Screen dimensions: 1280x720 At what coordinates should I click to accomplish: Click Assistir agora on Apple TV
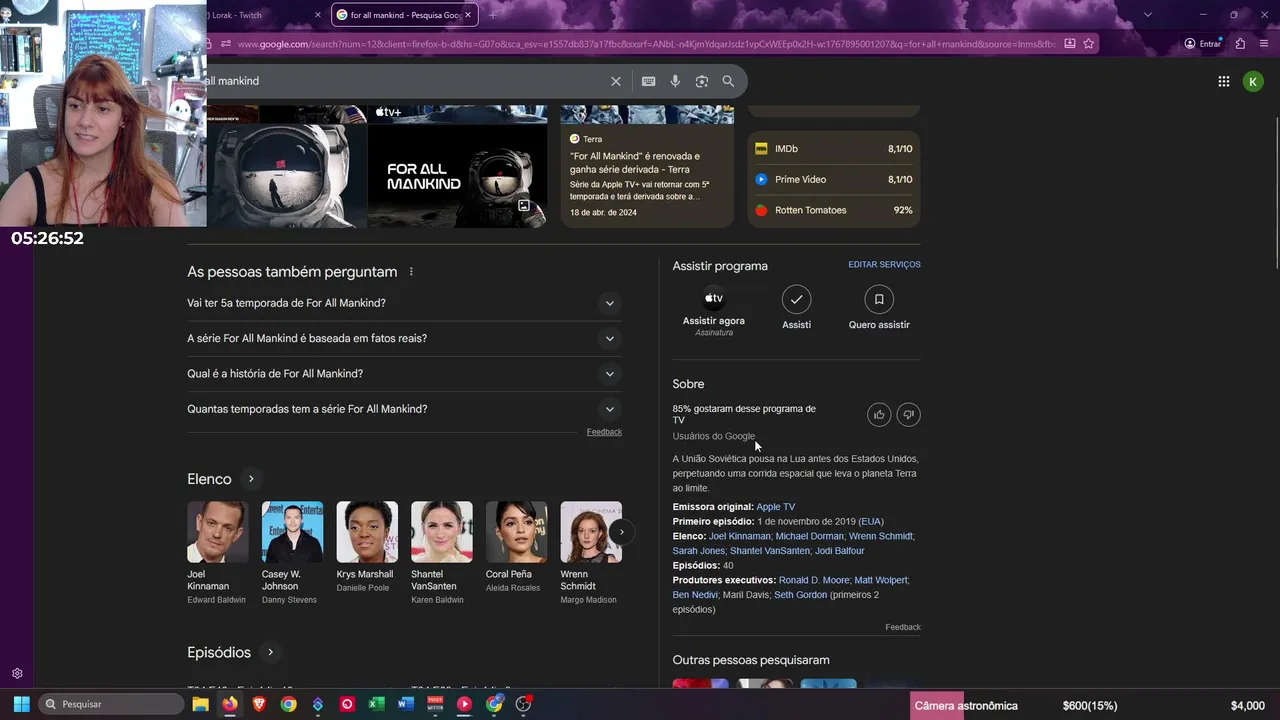[x=714, y=310]
